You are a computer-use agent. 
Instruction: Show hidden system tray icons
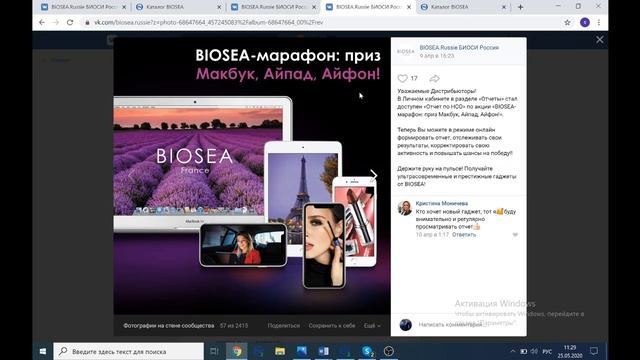click(513, 351)
